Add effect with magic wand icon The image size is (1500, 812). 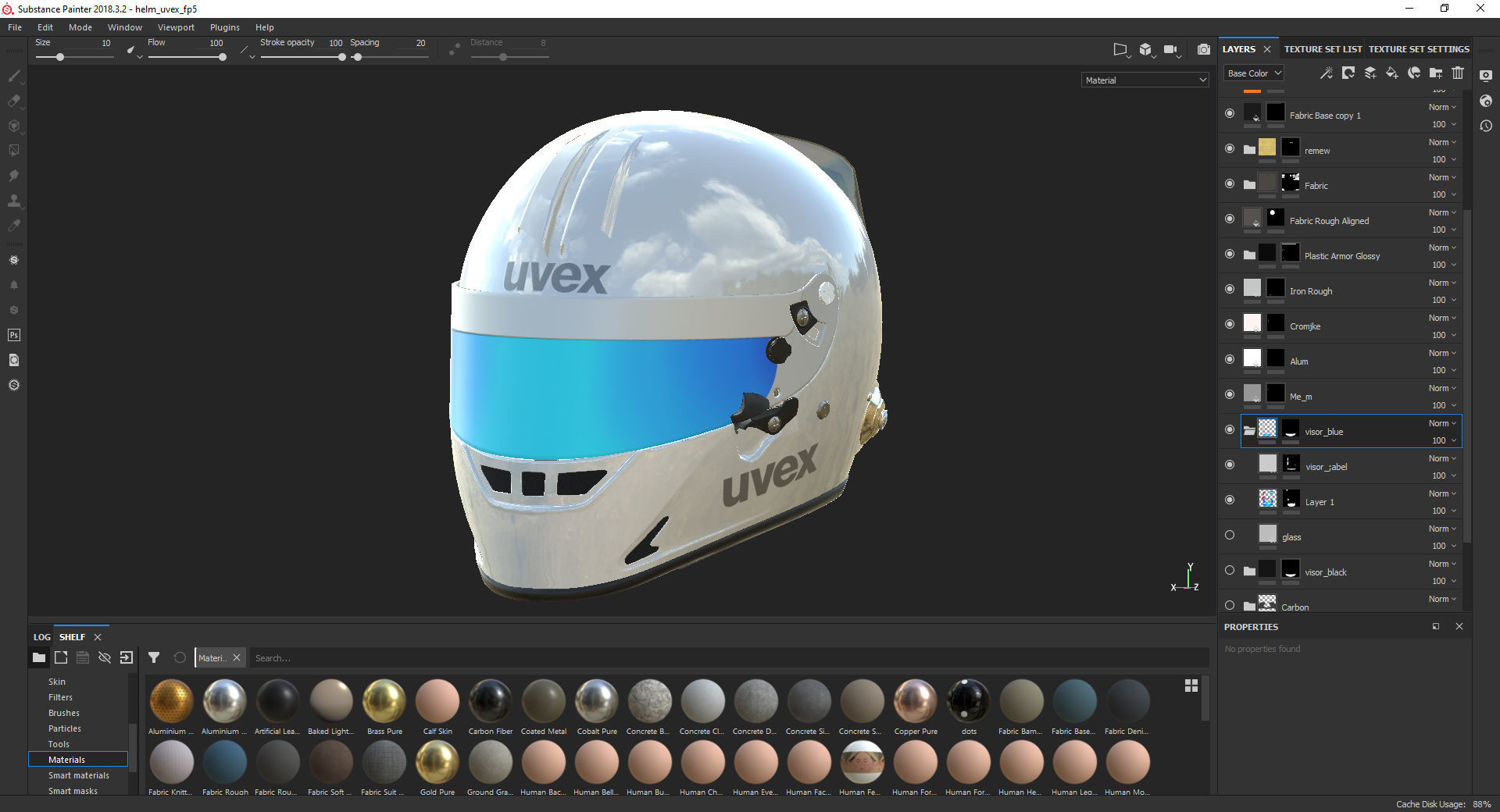pos(1326,73)
